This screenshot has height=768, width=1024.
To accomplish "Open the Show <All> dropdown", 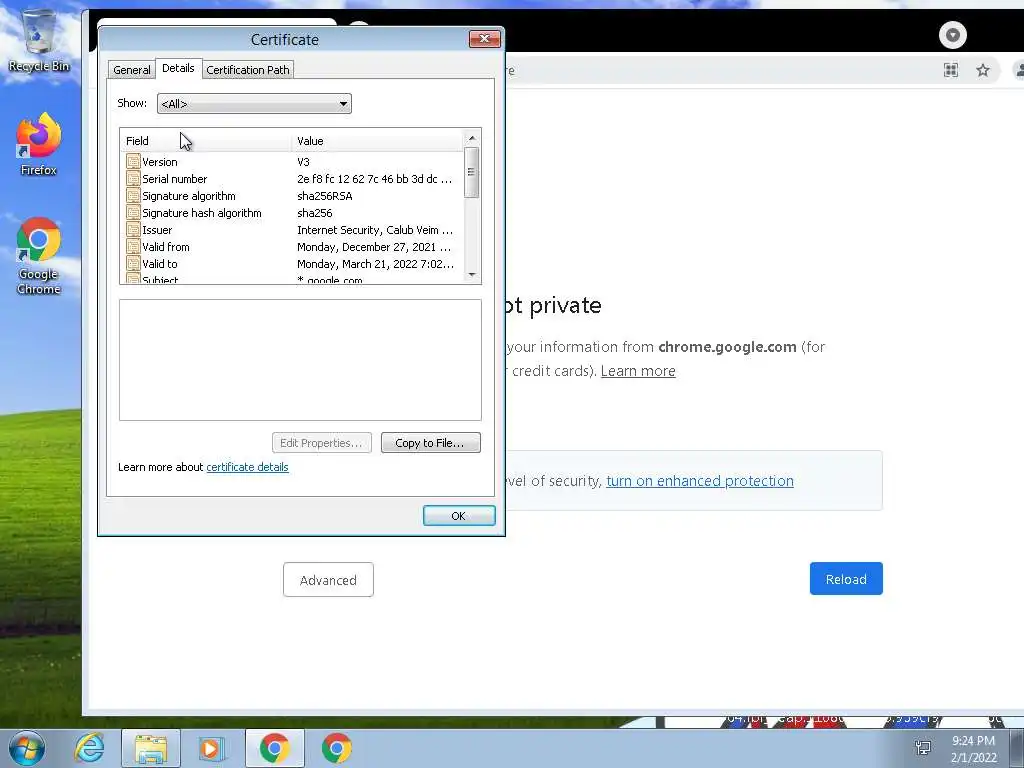I will click(254, 103).
